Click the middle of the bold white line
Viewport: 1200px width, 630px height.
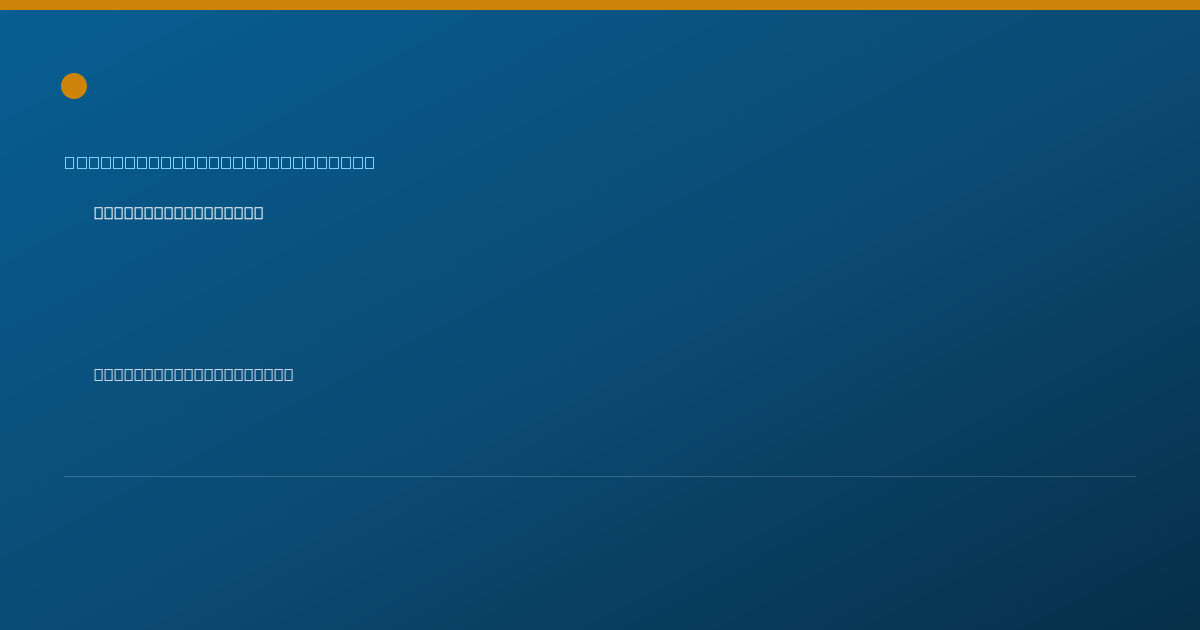tap(179, 212)
